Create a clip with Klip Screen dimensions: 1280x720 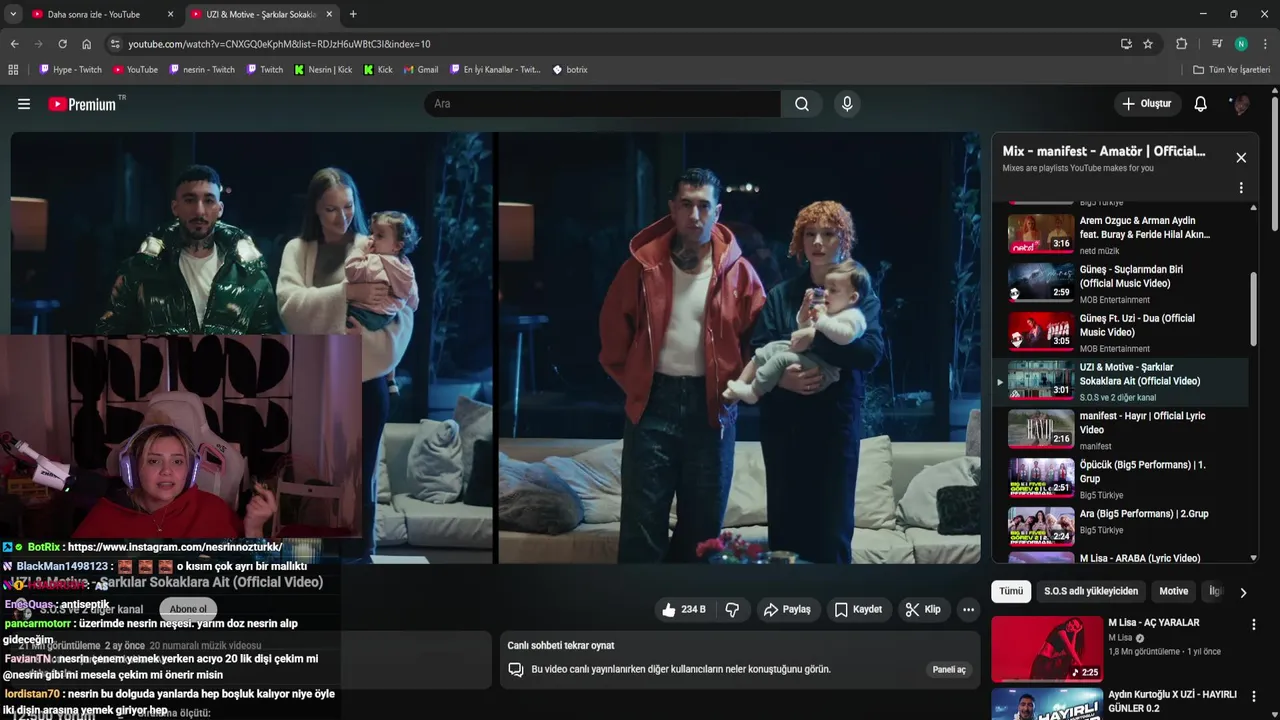click(923, 609)
